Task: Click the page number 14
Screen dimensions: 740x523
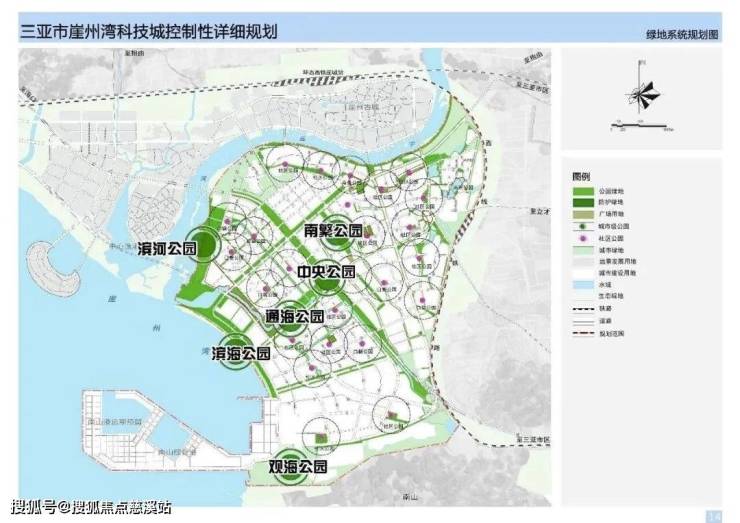Action: coord(713,515)
